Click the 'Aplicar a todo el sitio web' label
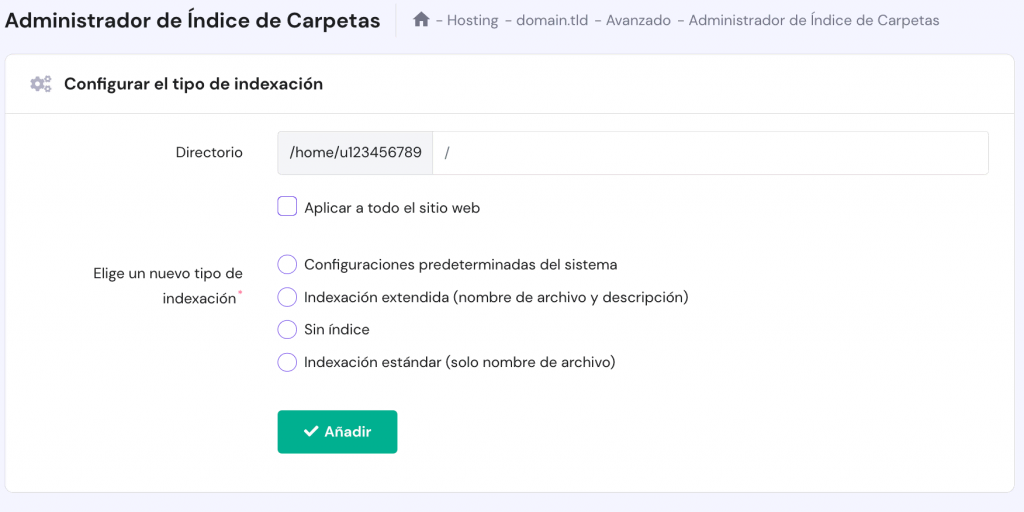 [x=392, y=208]
